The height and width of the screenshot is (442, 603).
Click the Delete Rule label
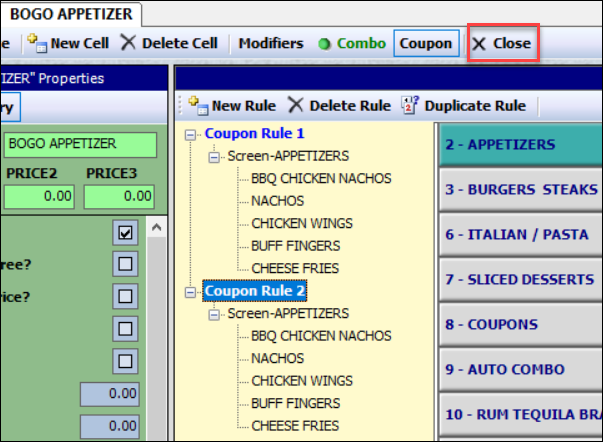(350, 105)
